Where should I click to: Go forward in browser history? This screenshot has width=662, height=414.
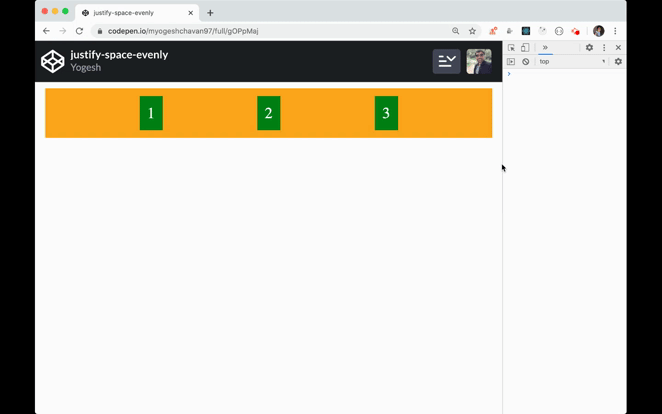62,31
